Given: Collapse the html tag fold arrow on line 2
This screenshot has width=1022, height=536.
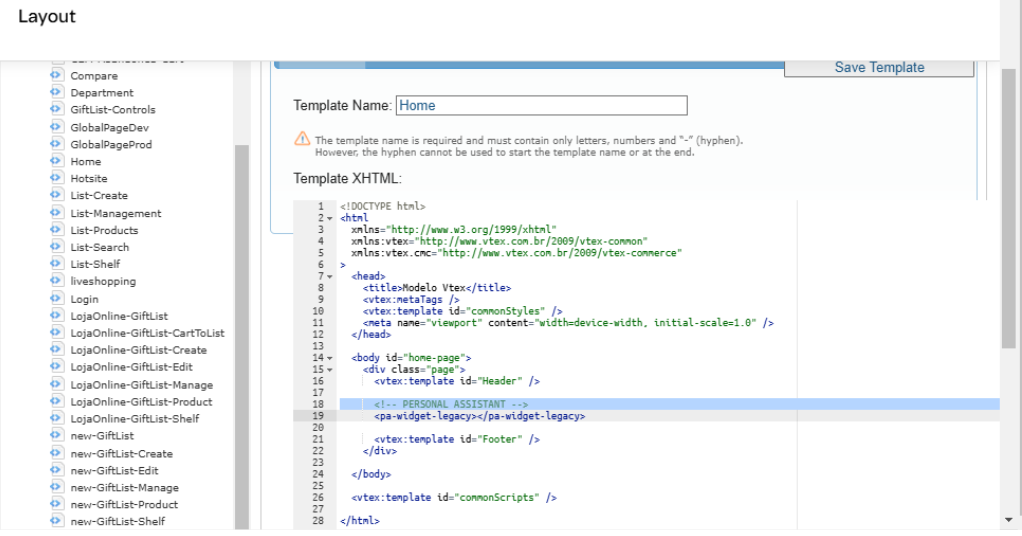Looking at the screenshot, I should (x=330, y=218).
